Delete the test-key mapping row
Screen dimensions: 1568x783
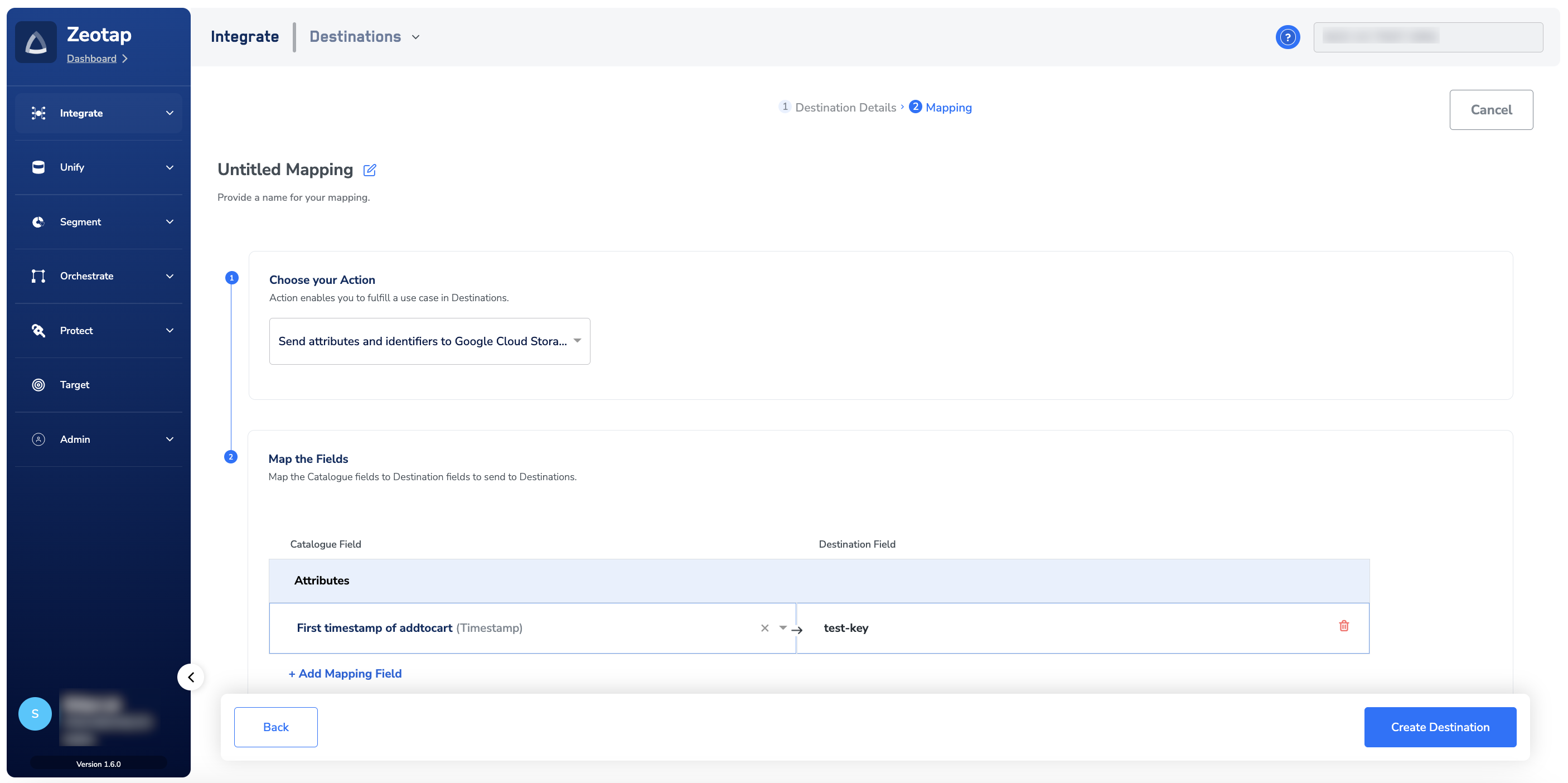(1343, 626)
